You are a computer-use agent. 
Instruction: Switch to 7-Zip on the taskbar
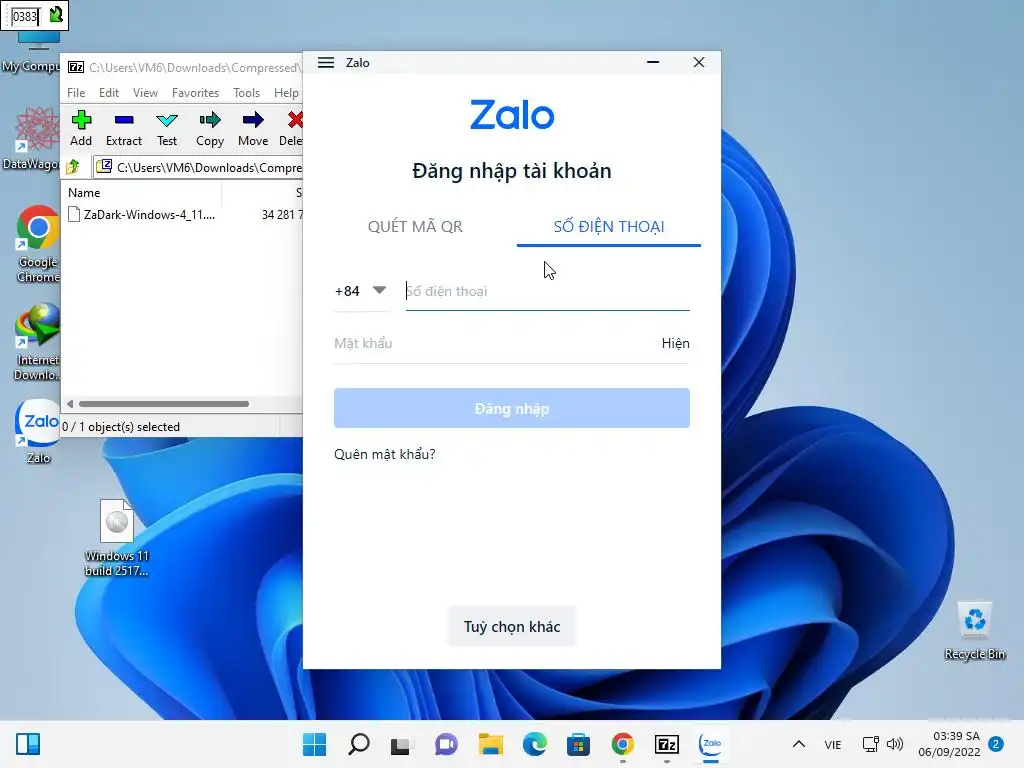(x=667, y=744)
